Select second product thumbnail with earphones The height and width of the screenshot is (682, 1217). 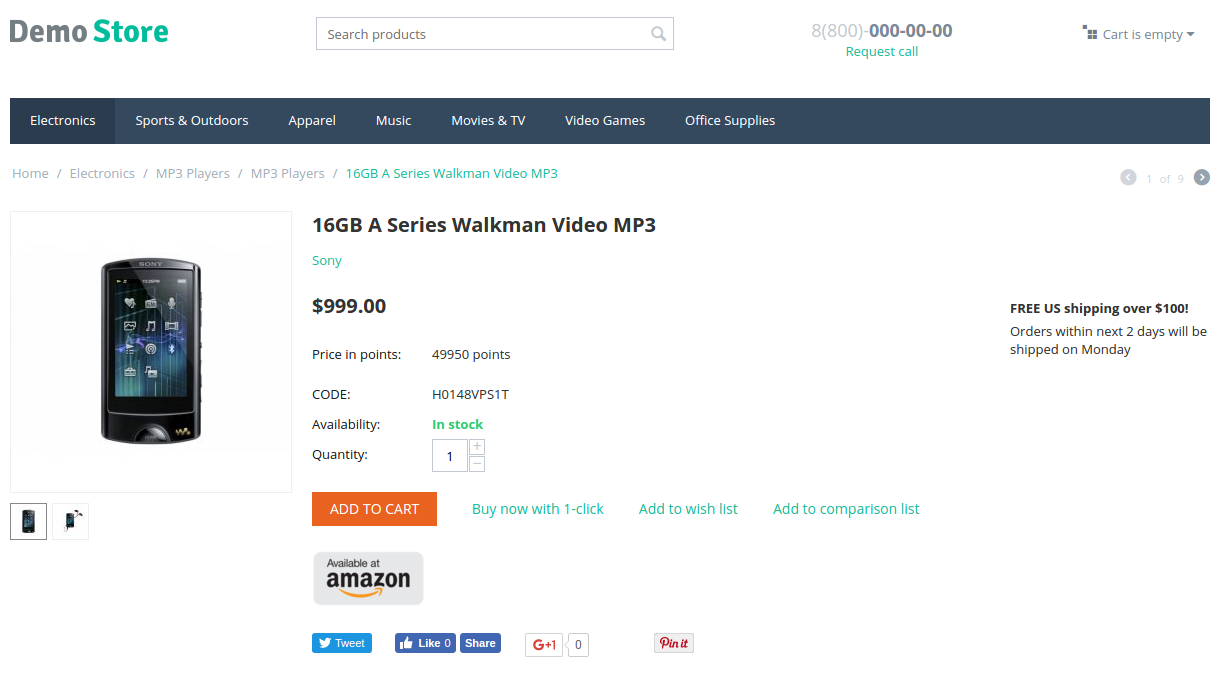pos(70,521)
